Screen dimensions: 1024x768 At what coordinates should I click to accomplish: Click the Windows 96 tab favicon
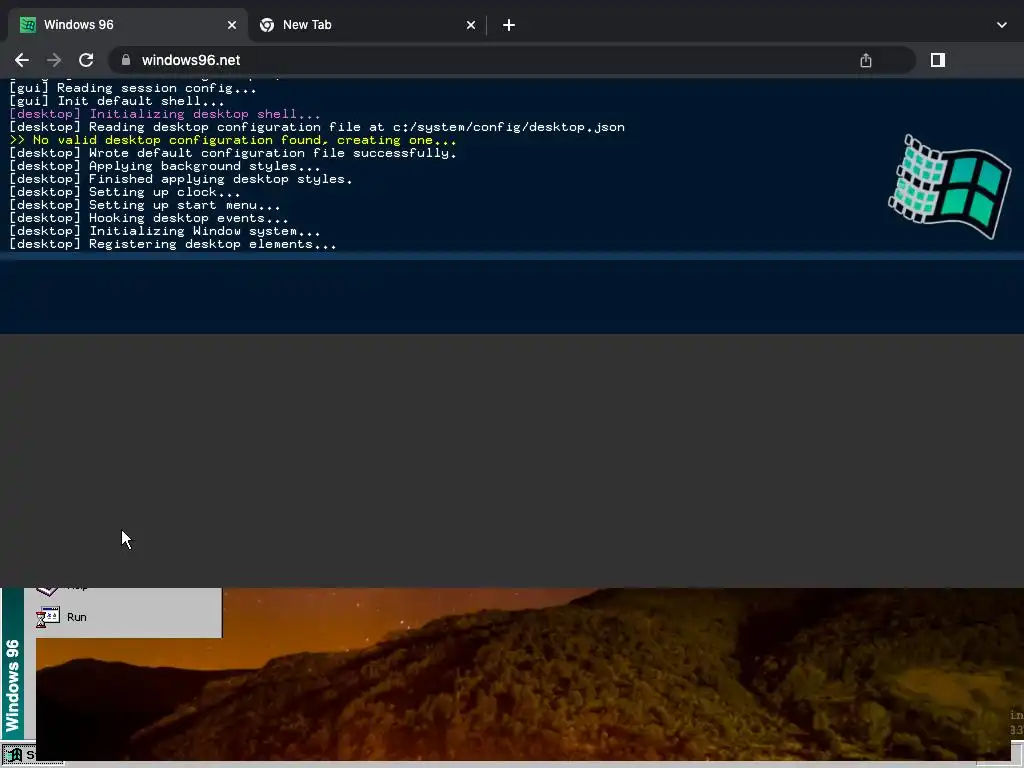(x=28, y=25)
